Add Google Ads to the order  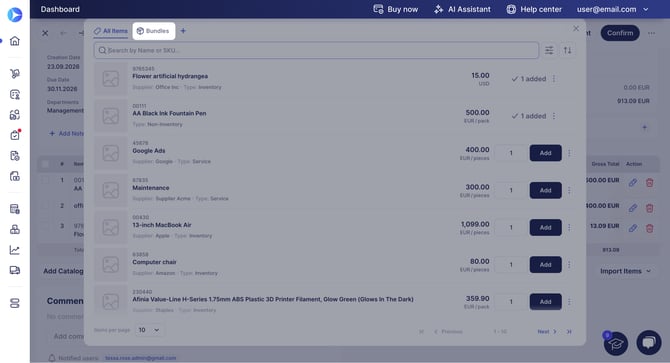pos(546,153)
